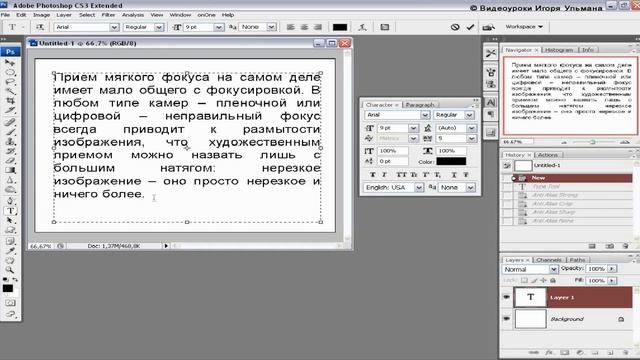Viewport: 640px width, 360px height.
Task: Delete current history state trash icon
Action: point(625,246)
